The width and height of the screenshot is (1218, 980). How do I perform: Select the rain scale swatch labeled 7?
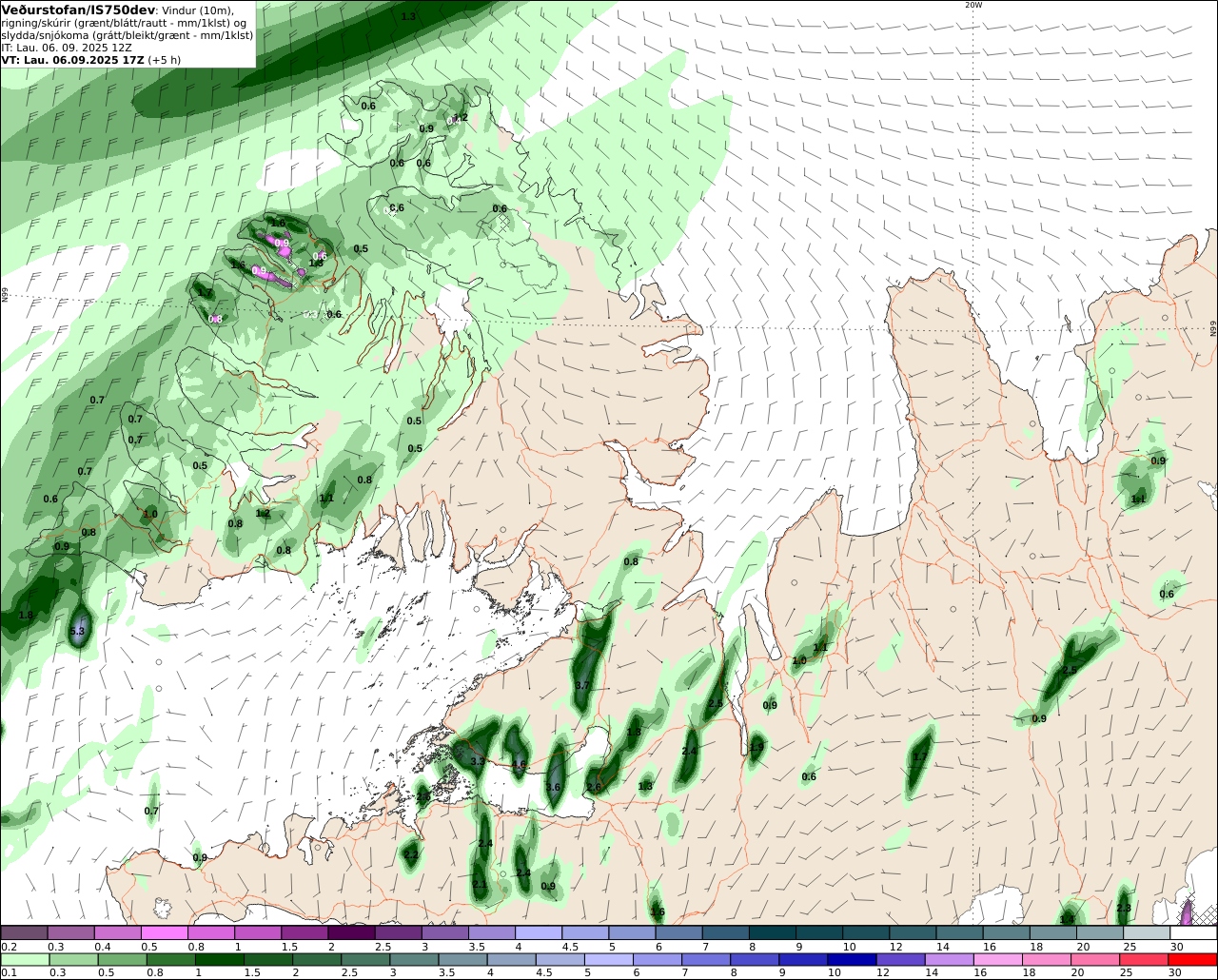(706, 960)
